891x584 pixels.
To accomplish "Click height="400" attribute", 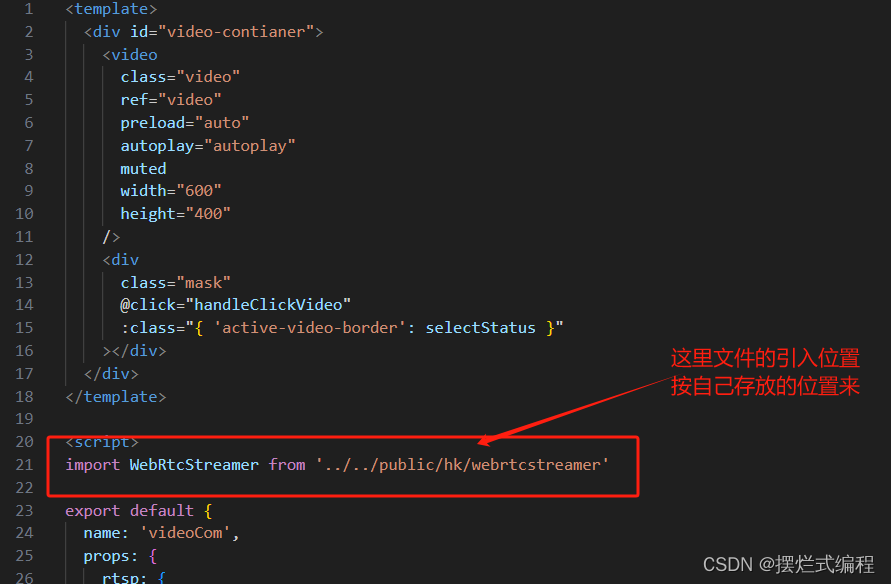I will pyautogui.click(x=176, y=214).
